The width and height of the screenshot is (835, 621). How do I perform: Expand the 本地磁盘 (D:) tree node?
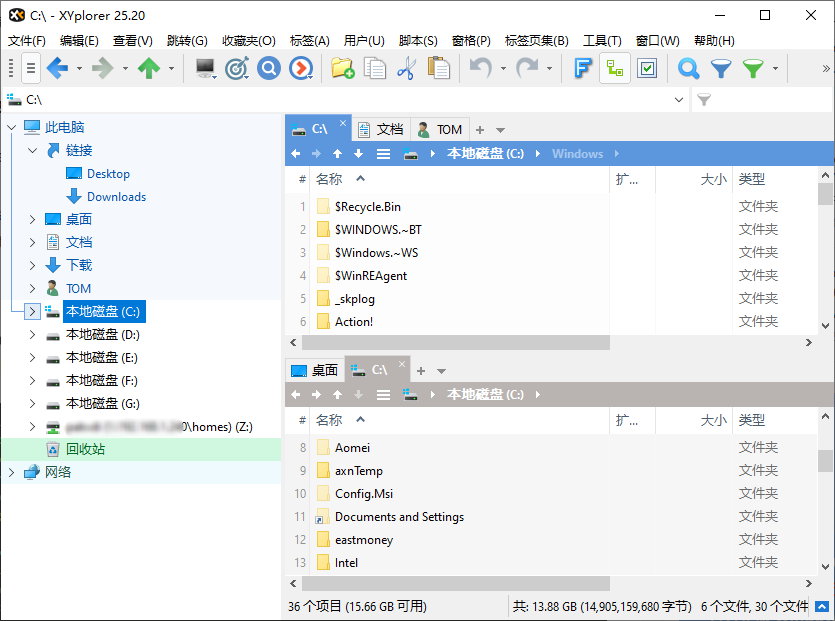(32, 335)
